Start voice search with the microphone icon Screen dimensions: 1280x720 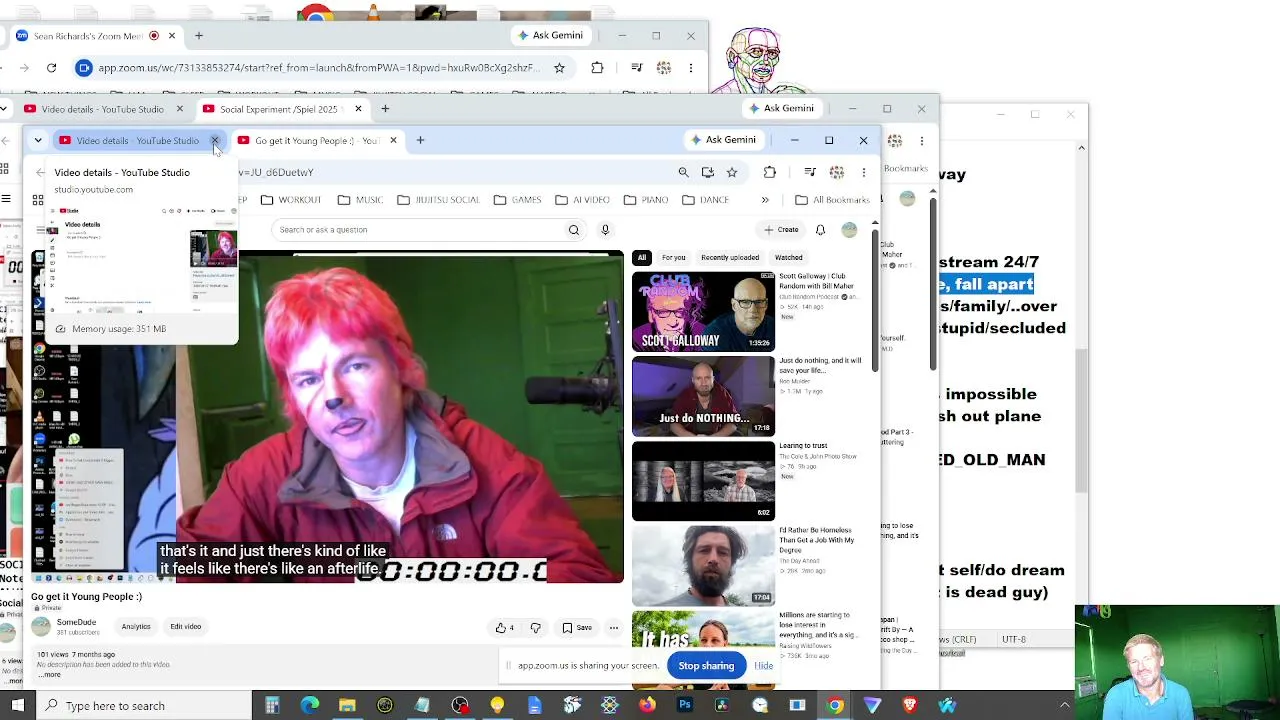(605, 230)
